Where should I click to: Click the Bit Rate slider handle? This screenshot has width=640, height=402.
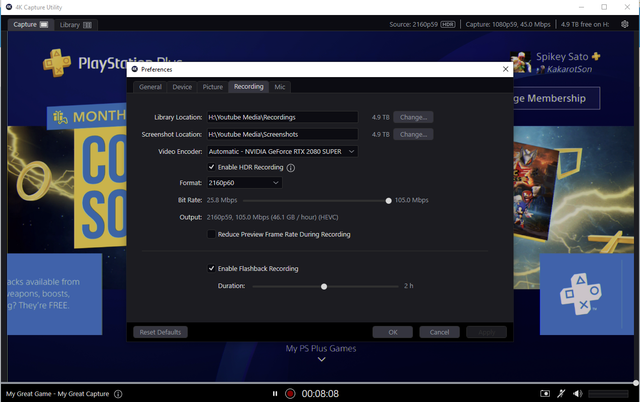pos(388,200)
